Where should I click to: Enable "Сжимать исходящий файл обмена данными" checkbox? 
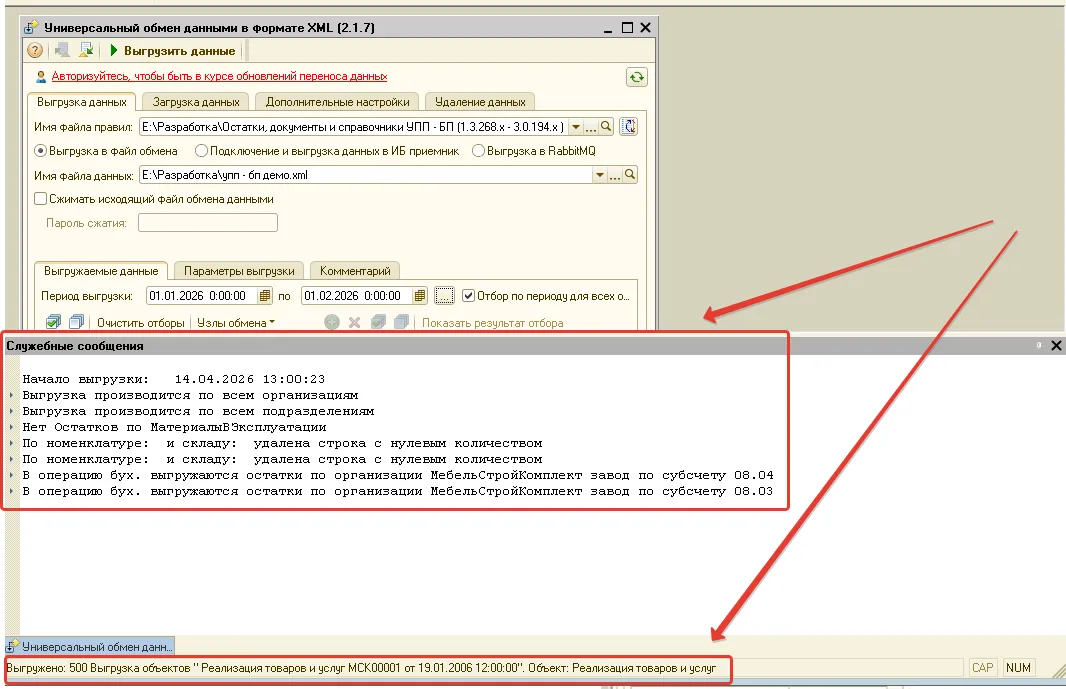(41, 199)
